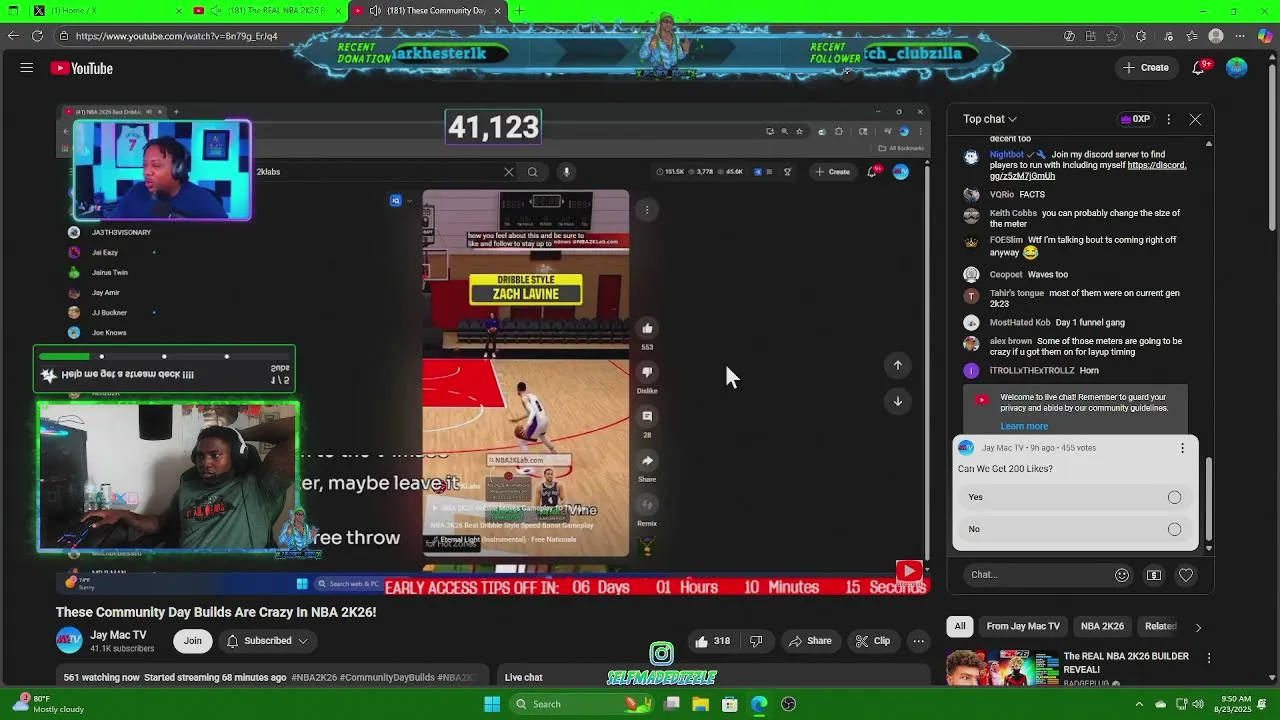
Task: Vote Yes in the likes poll
Action: coord(1075,497)
